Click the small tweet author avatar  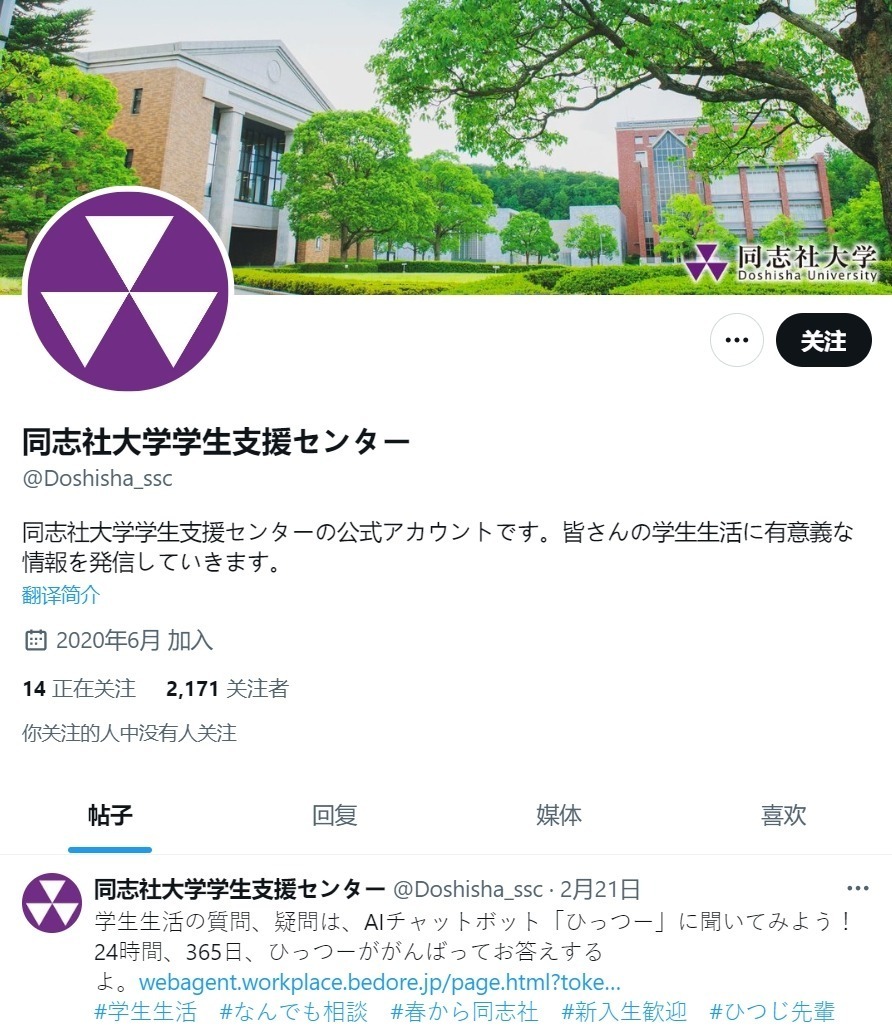point(52,903)
